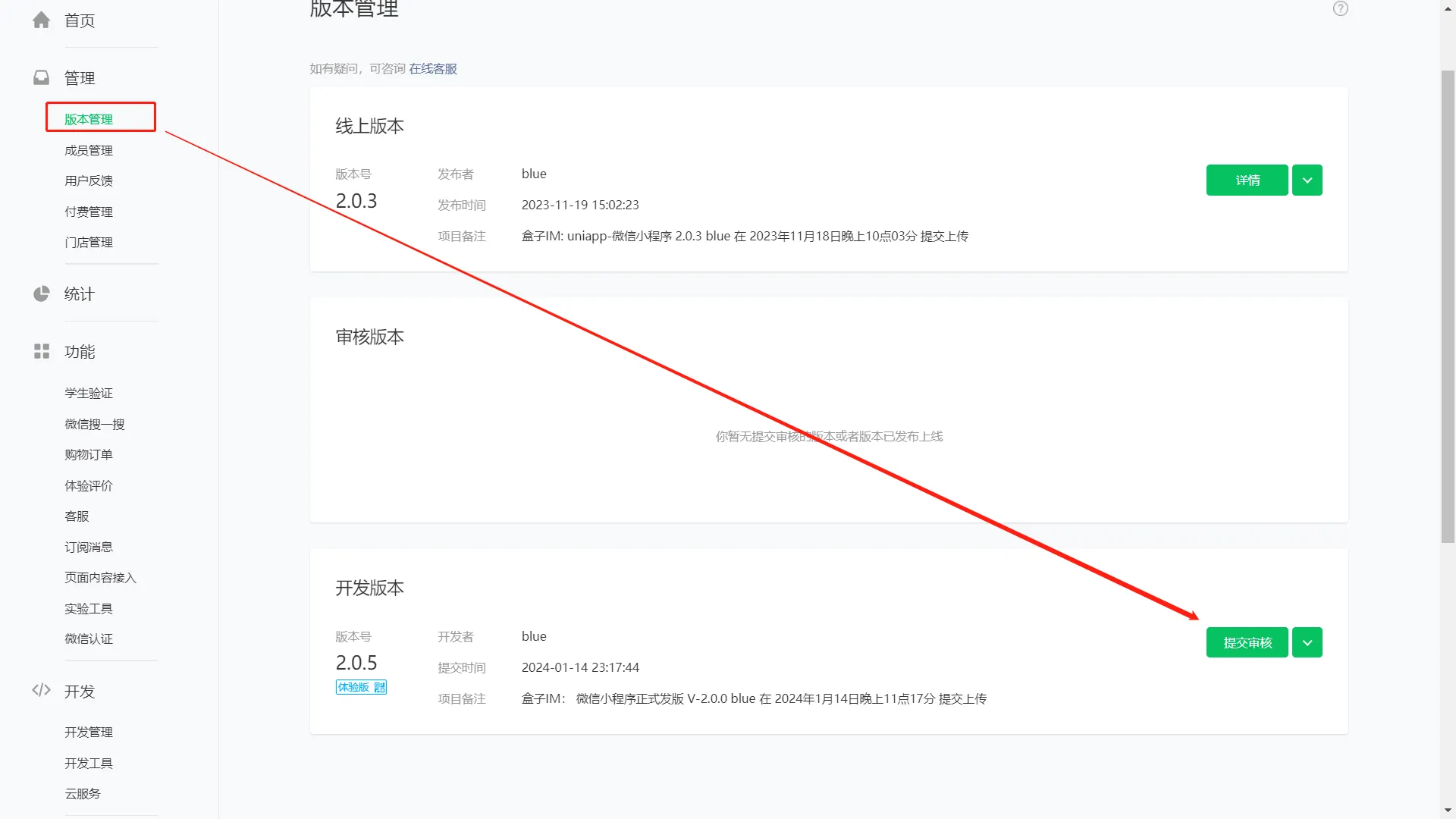Viewport: 1456px width, 819px height.
Task: Expand dropdown arrow next to 详情 button
Action: coord(1307,180)
